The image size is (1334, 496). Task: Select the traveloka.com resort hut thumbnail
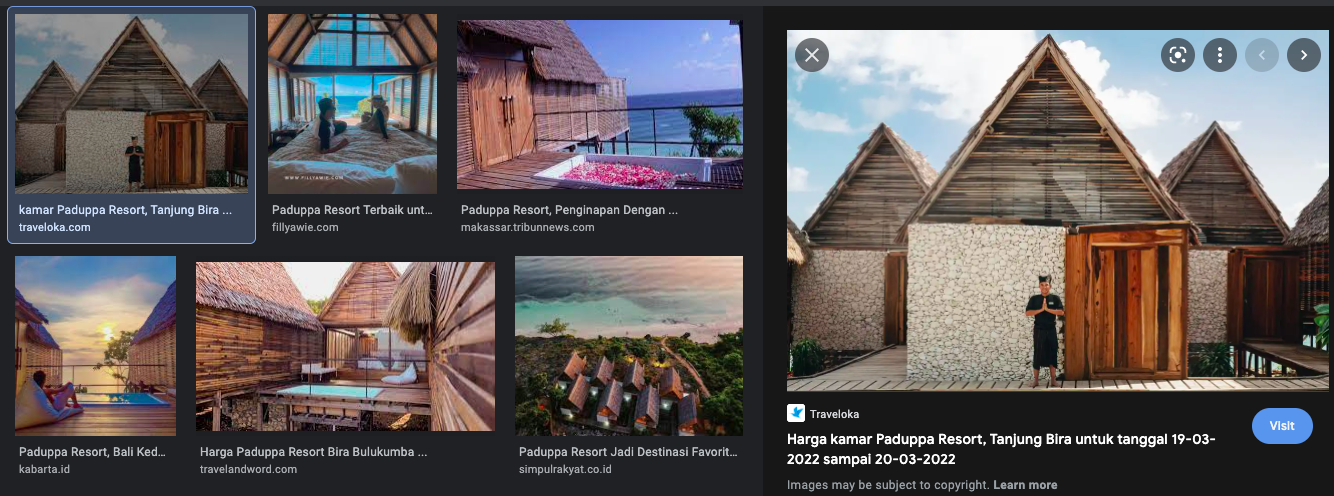point(132,103)
